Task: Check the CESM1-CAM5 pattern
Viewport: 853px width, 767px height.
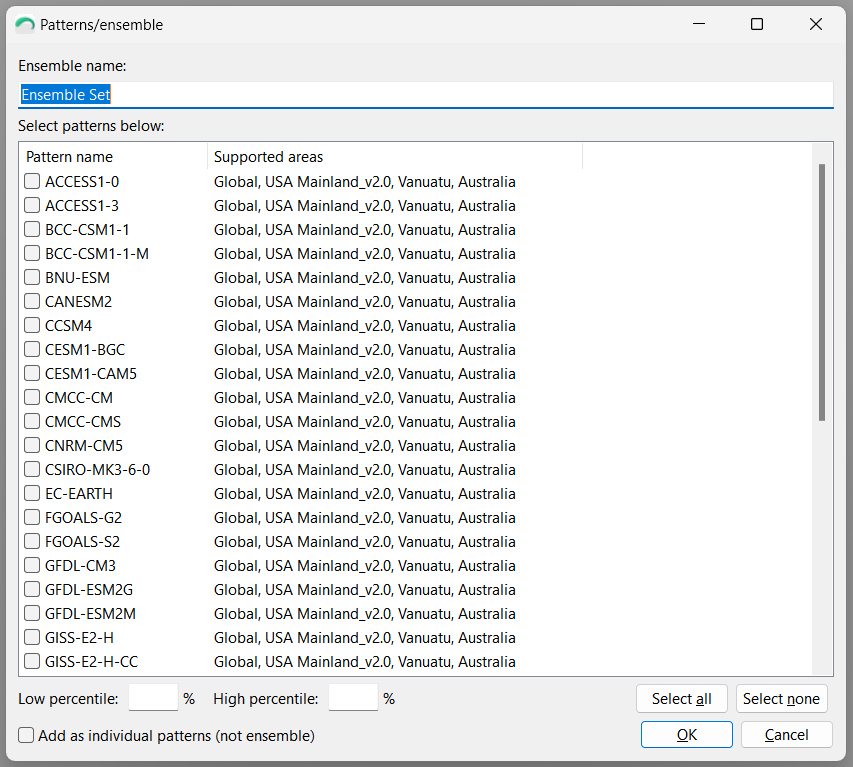Action: coord(32,373)
